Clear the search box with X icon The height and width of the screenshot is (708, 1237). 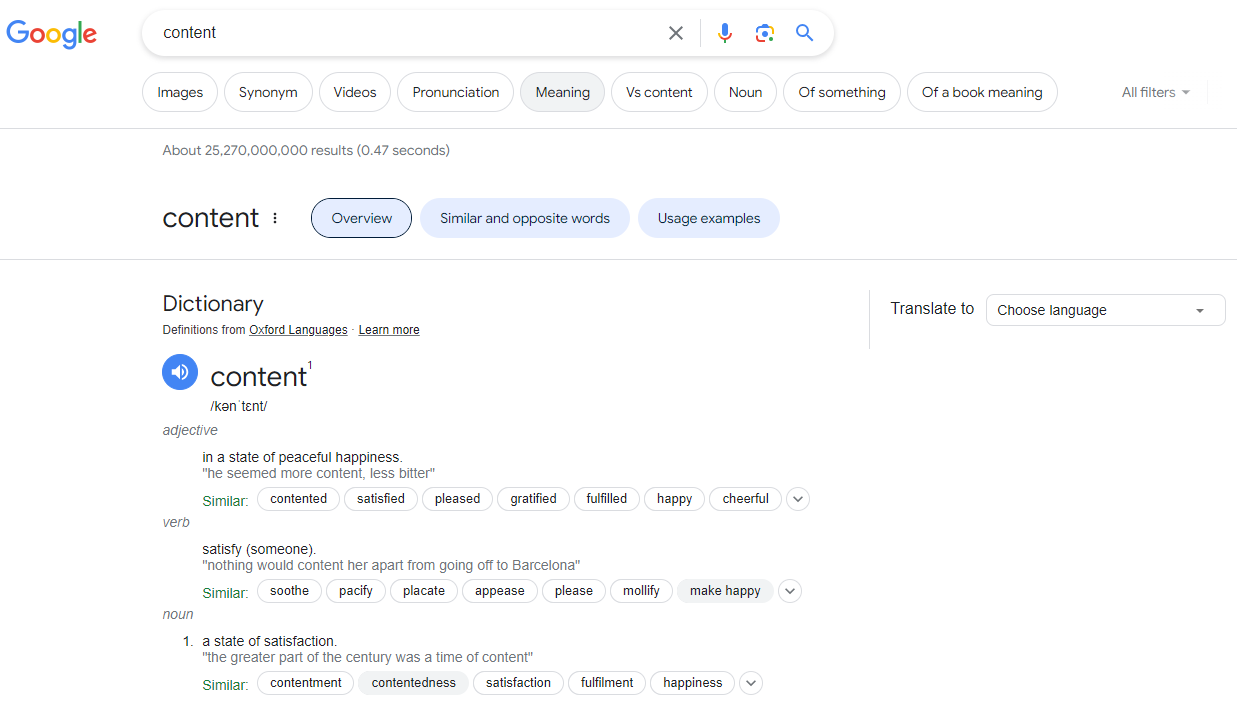point(676,33)
